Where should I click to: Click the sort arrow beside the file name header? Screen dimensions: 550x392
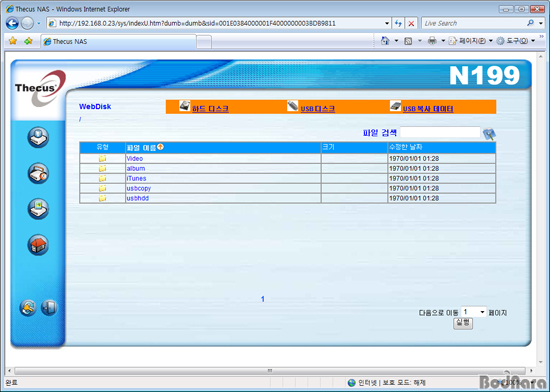pos(160,147)
